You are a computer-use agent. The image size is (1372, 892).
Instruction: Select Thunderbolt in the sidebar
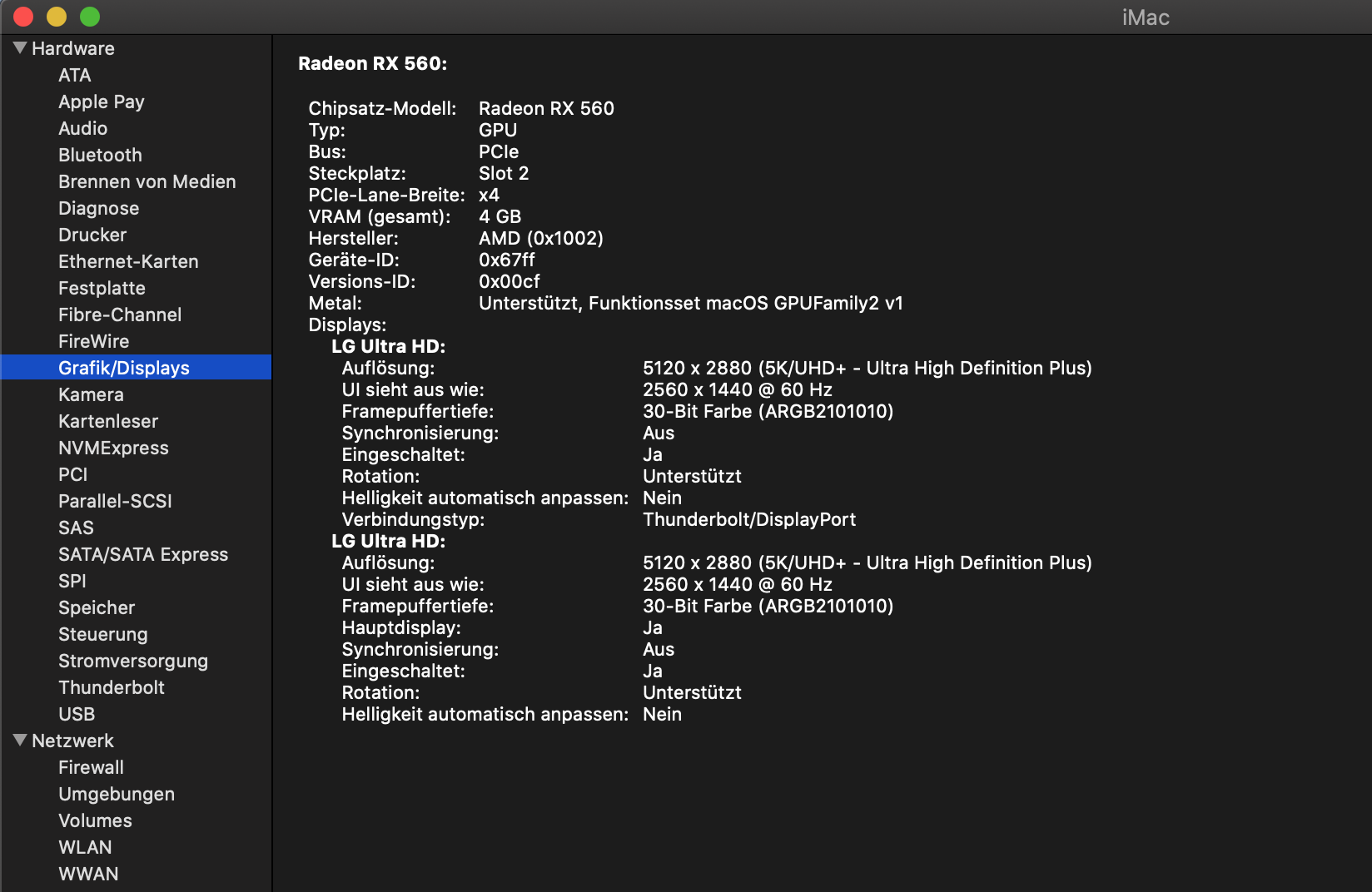point(112,687)
